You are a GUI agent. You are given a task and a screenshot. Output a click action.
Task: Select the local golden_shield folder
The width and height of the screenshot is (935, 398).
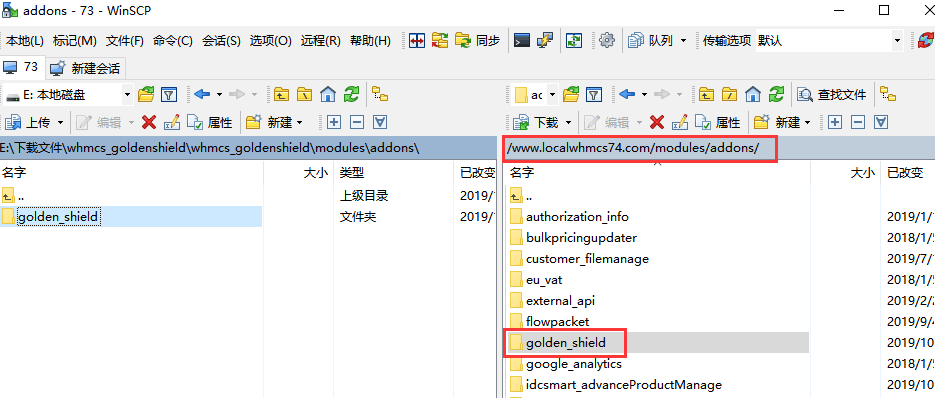(x=58, y=217)
